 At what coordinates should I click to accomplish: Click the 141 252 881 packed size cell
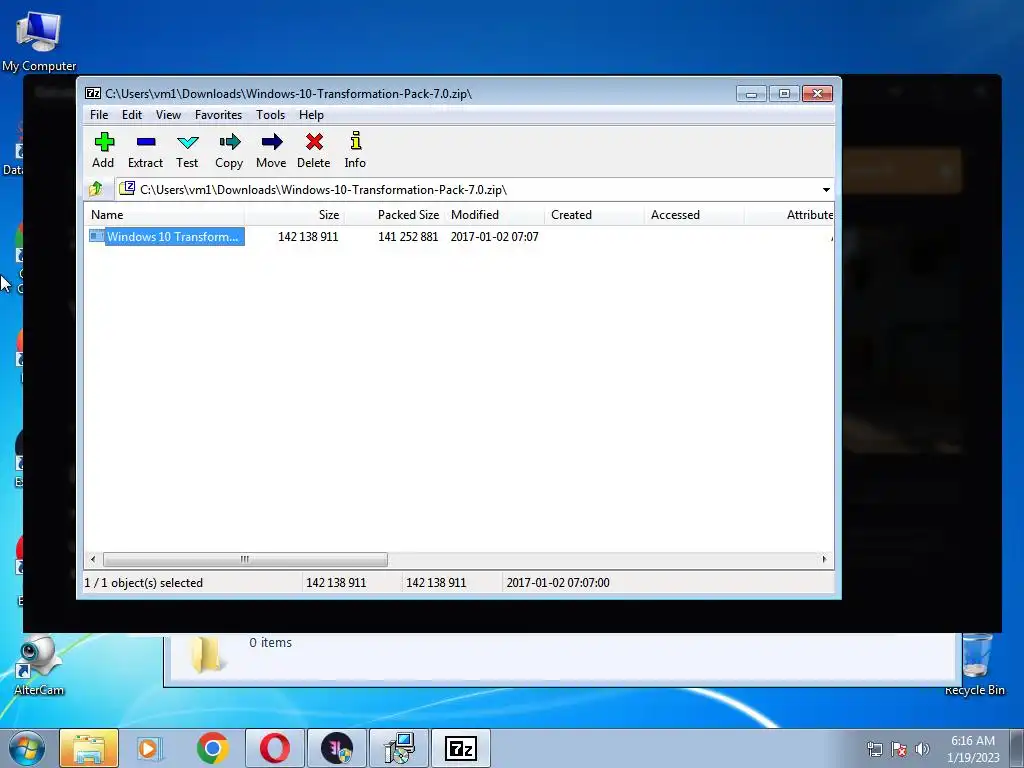pos(408,236)
